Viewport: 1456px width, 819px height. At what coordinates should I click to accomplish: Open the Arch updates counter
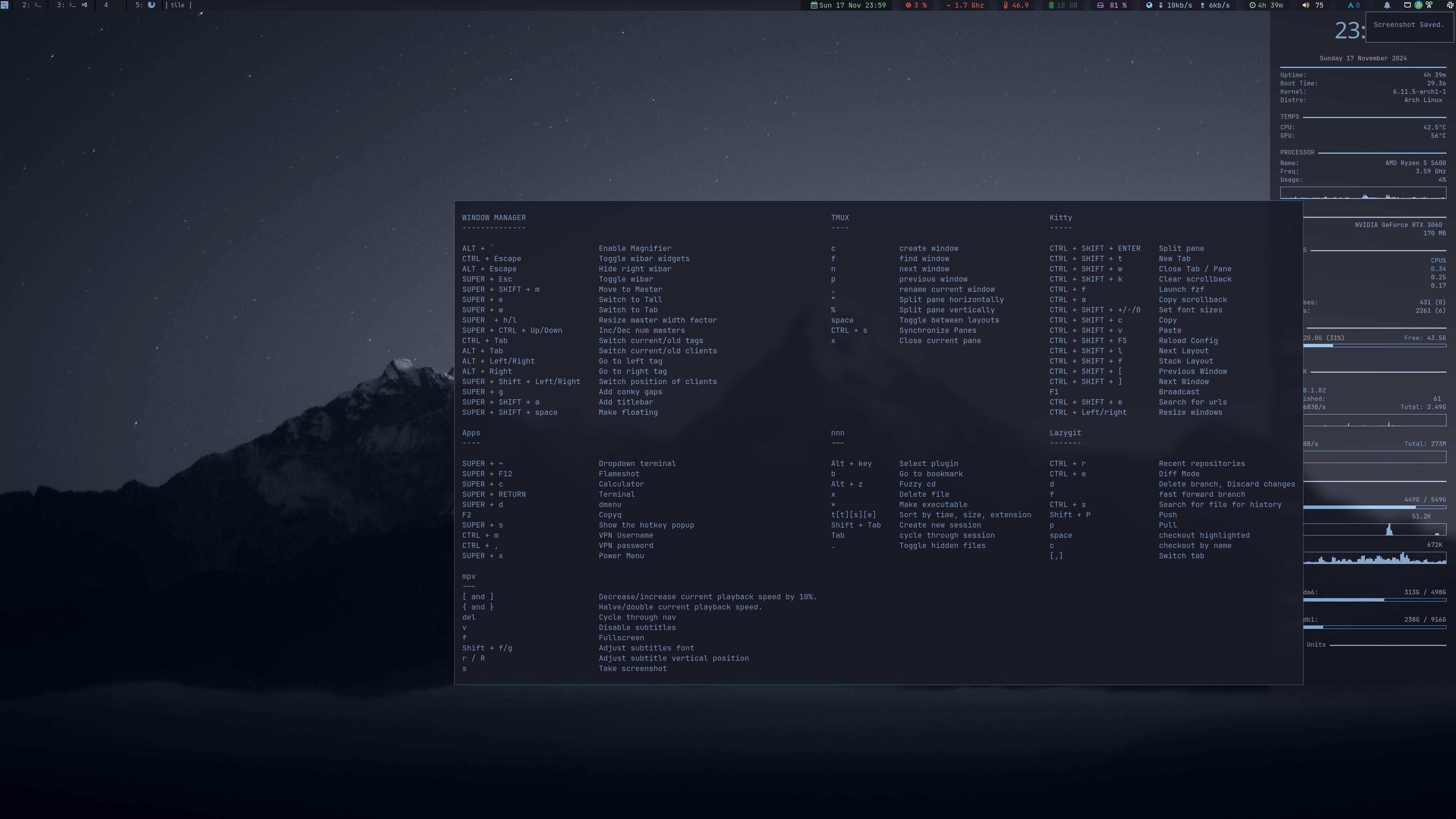(1354, 5)
